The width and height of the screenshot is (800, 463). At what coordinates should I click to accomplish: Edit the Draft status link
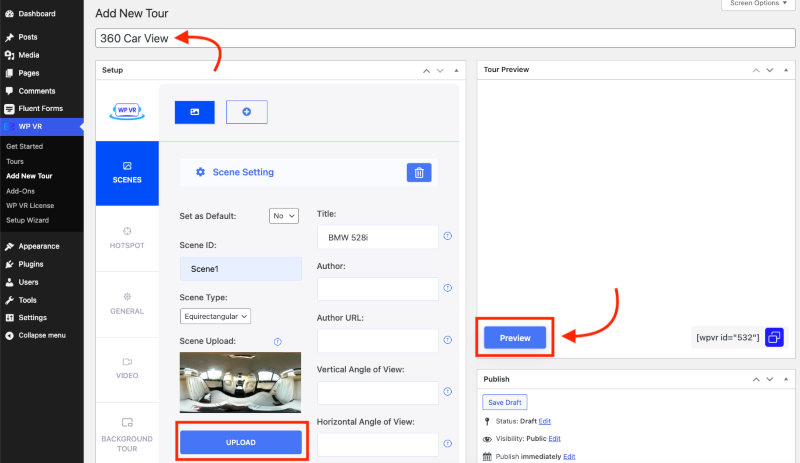coord(545,421)
